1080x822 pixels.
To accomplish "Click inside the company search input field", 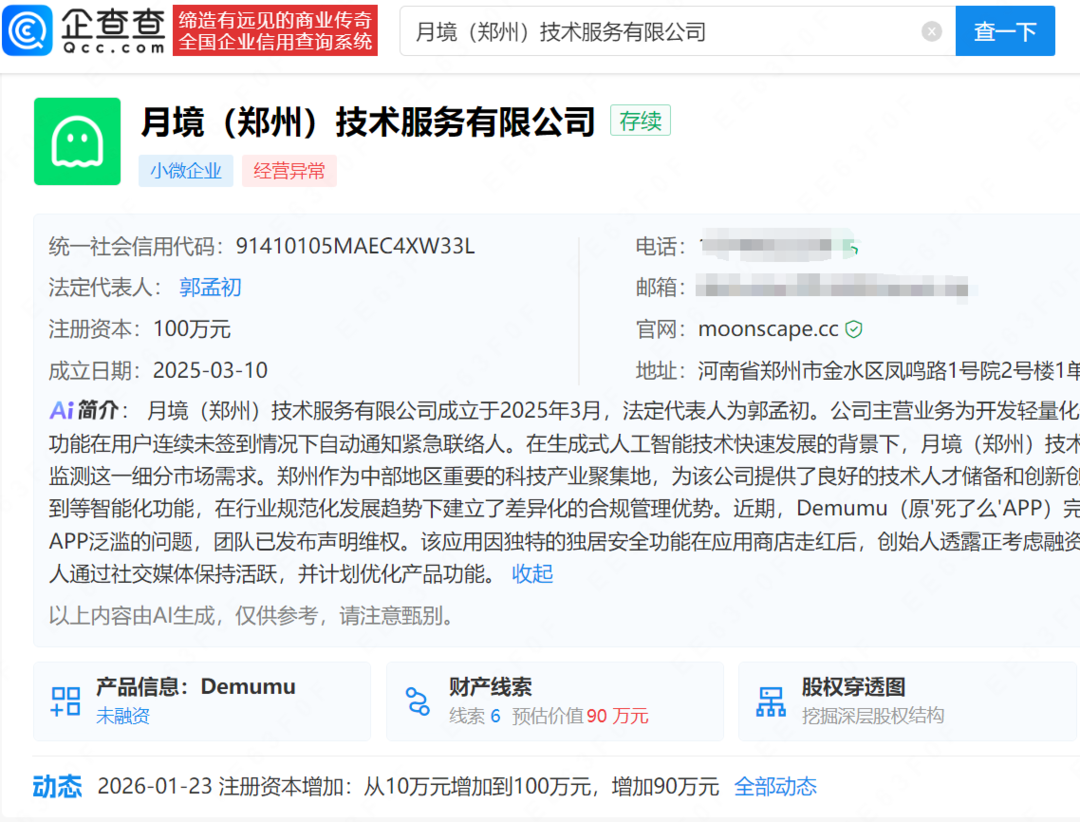I will [x=660, y=32].
